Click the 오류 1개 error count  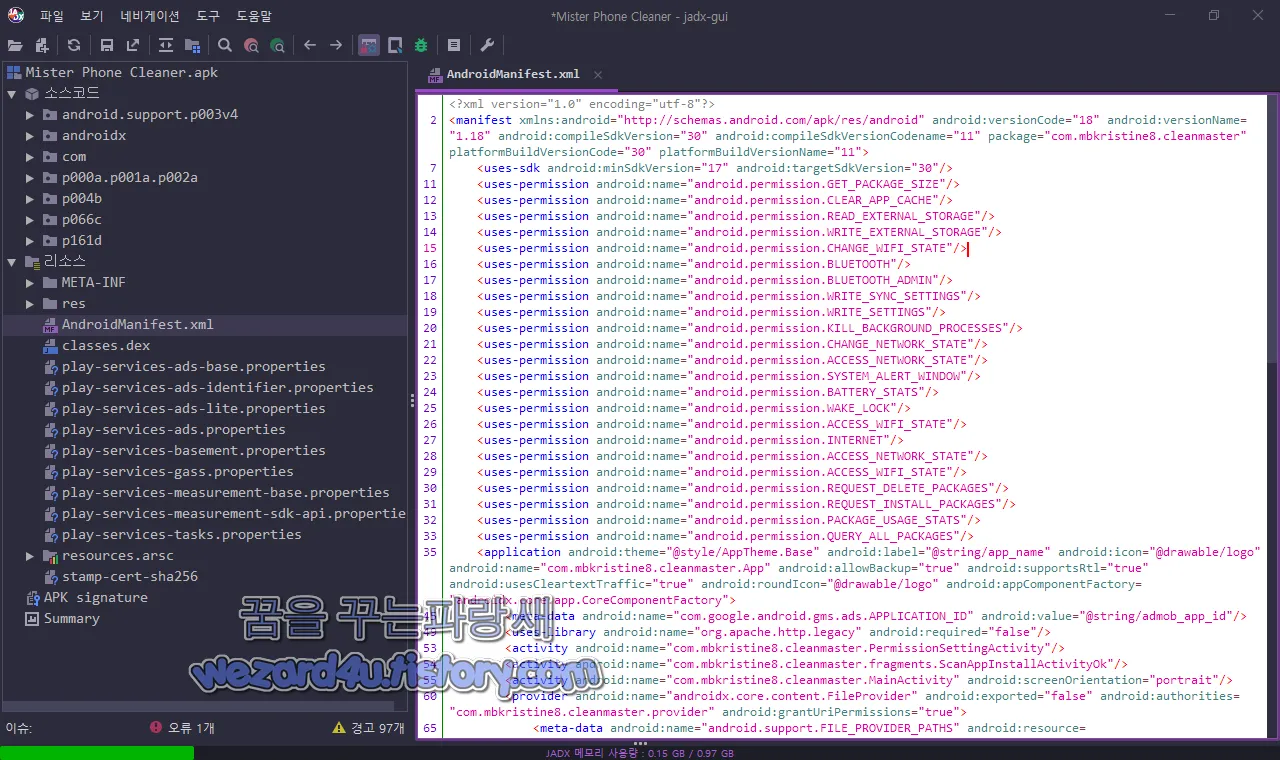click(191, 728)
